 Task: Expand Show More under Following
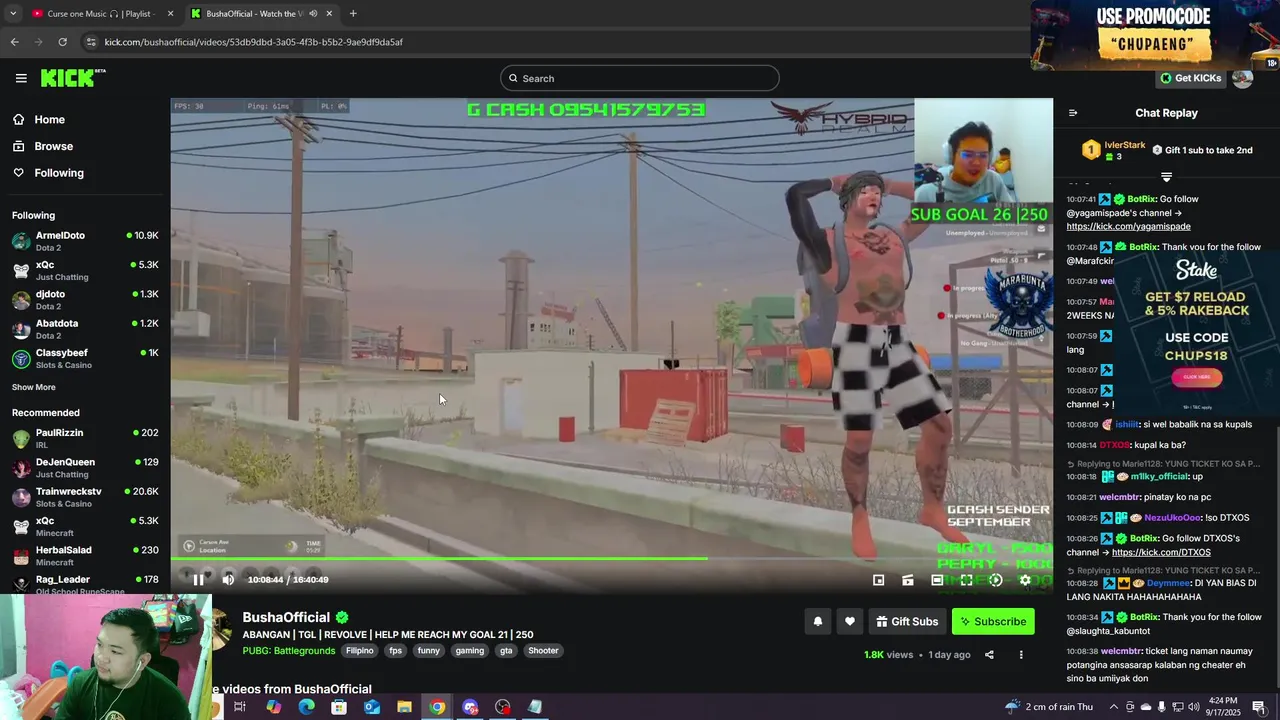[34, 387]
